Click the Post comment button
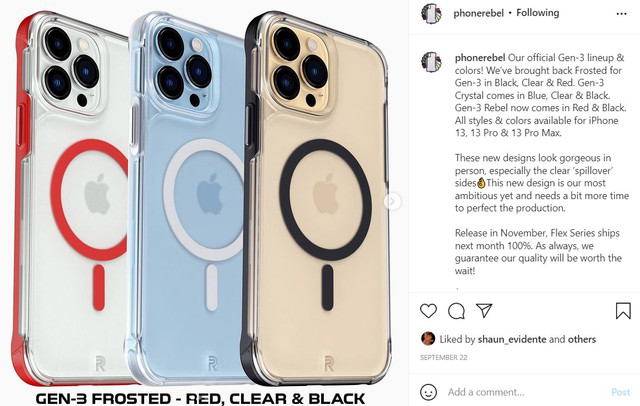This screenshot has width=640, height=406. coord(620,392)
